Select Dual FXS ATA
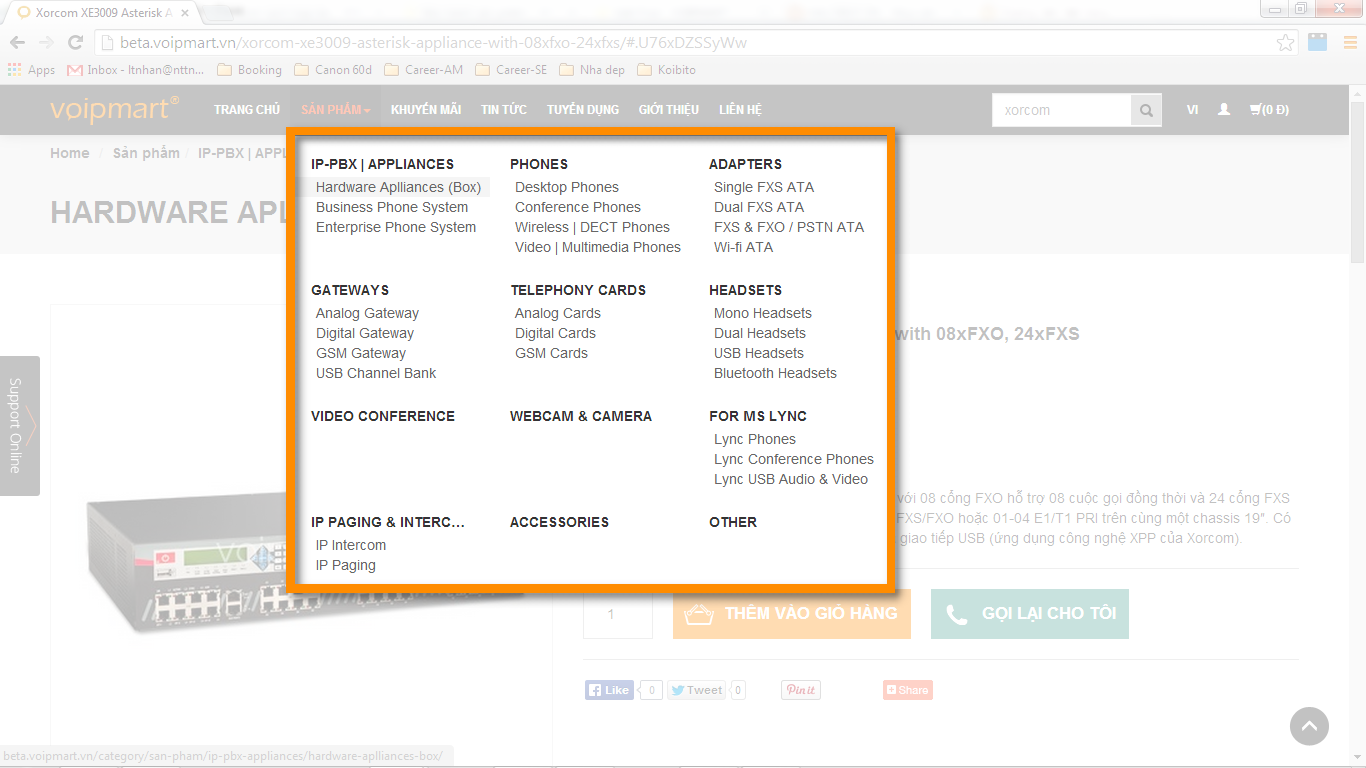This screenshot has height=768, width=1366. pos(759,207)
